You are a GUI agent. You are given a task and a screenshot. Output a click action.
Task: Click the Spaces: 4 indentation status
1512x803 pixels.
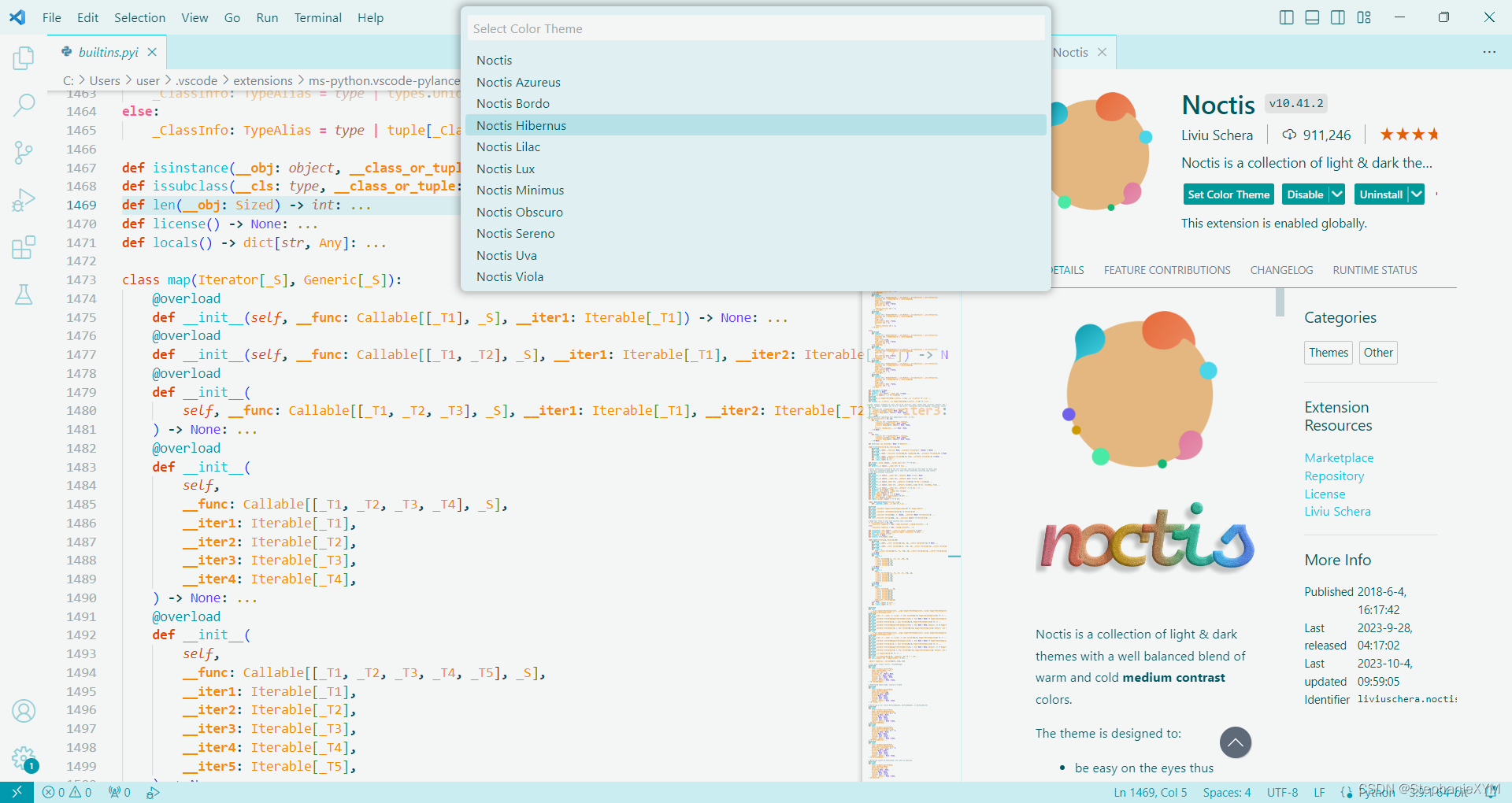(1227, 792)
